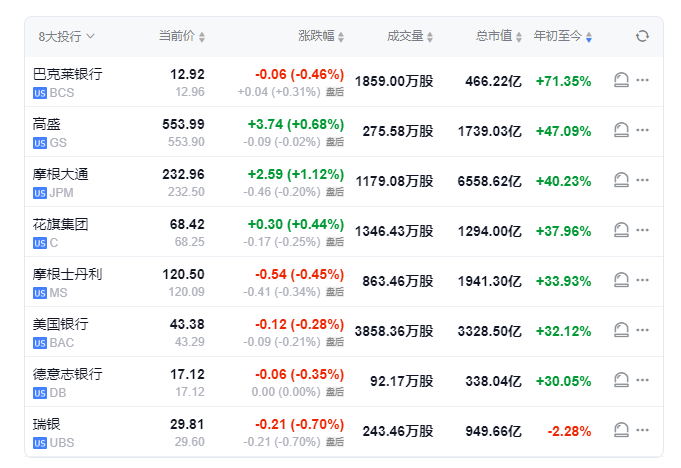
Task: Select market cap 6558.62亿
Action: coord(489,181)
